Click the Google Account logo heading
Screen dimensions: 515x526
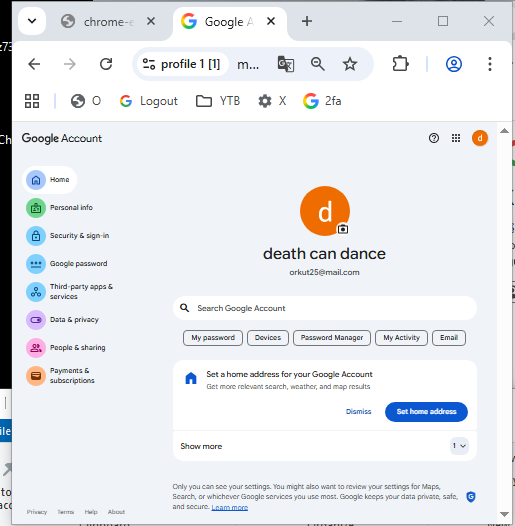click(62, 138)
